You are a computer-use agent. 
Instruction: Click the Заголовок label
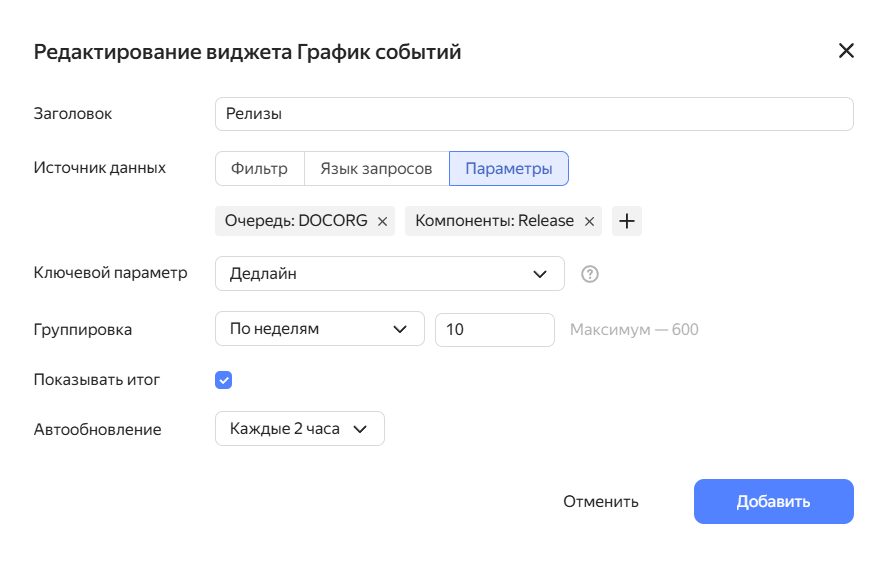tap(73, 114)
